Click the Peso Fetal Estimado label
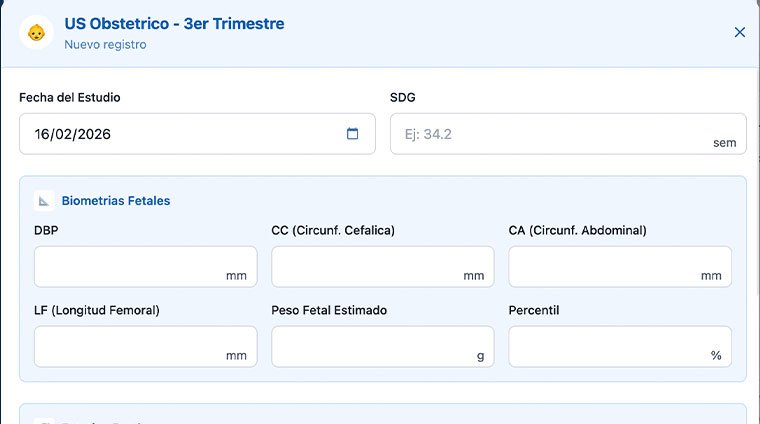The height and width of the screenshot is (424, 760). [x=329, y=310]
